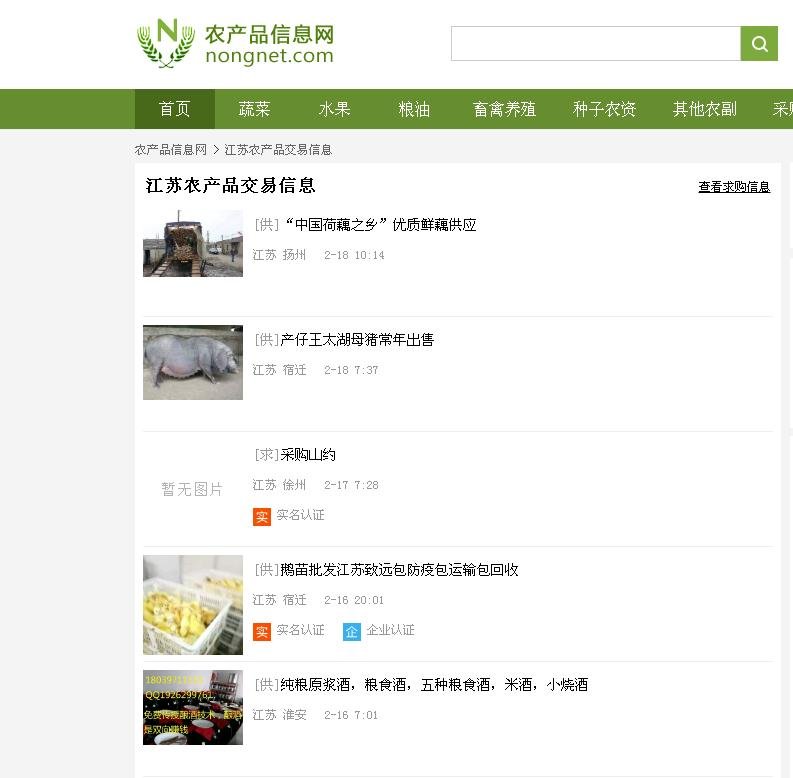
Task: Open the lotus root truck thumbnail
Action: tap(193, 243)
